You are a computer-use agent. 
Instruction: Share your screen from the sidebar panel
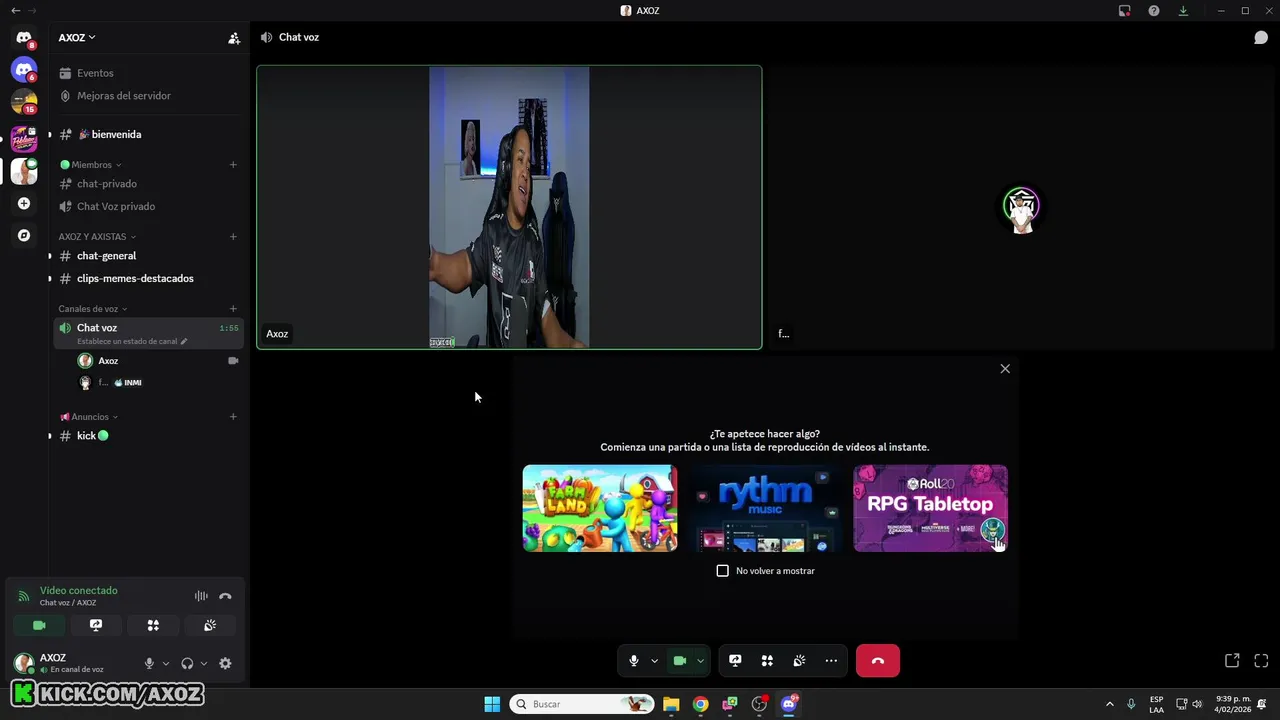96,625
